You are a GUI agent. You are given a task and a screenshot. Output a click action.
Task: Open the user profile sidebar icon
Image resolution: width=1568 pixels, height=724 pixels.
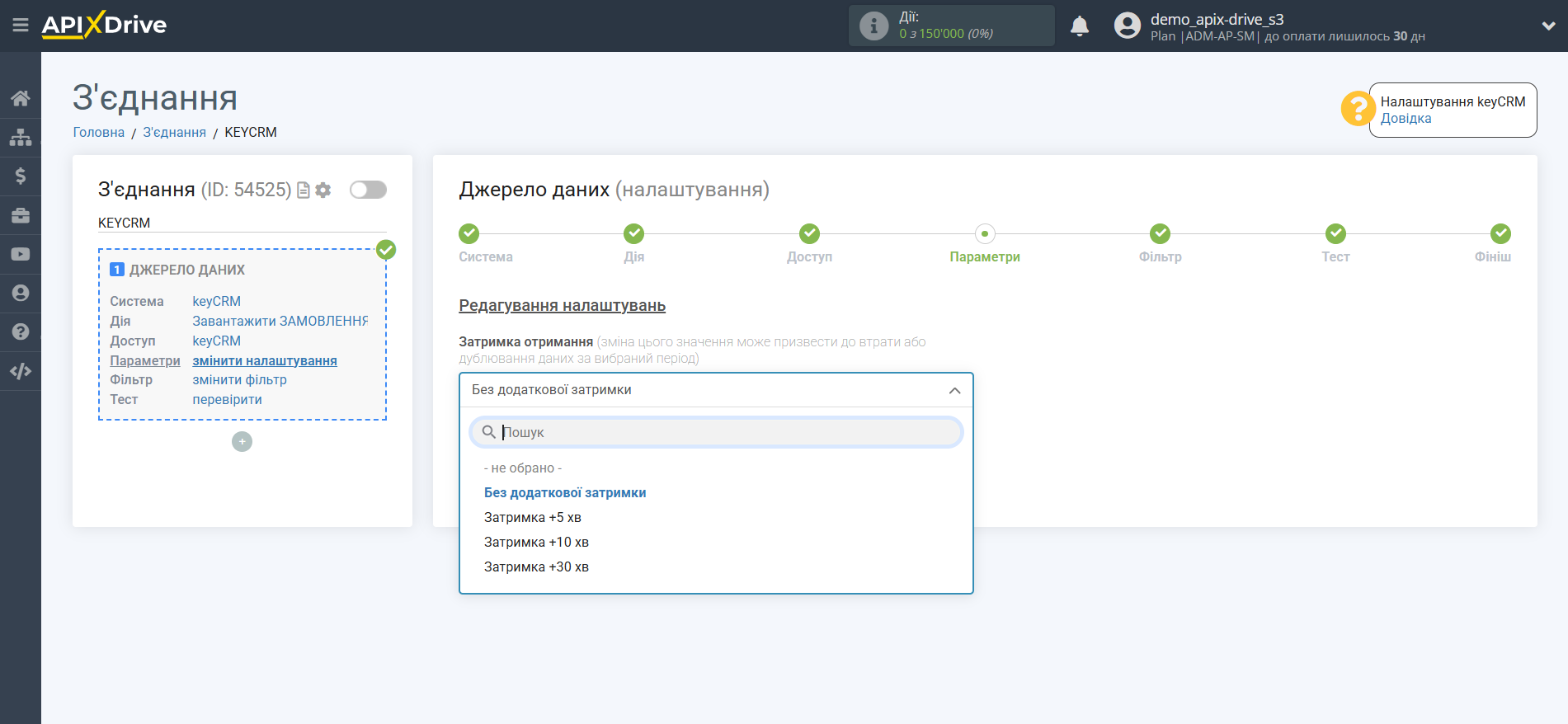pyautogui.click(x=21, y=293)
